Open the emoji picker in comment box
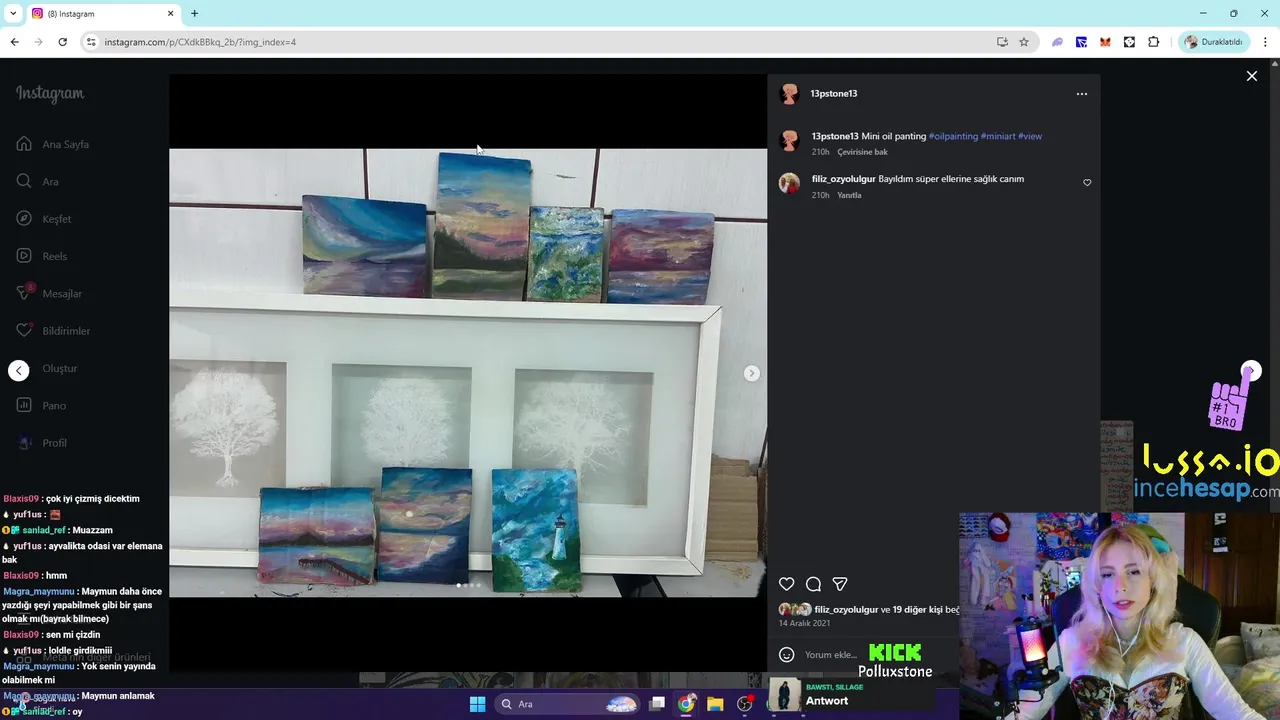The width and height of the screenshot is (1280, 720). [x=787, y=655]
